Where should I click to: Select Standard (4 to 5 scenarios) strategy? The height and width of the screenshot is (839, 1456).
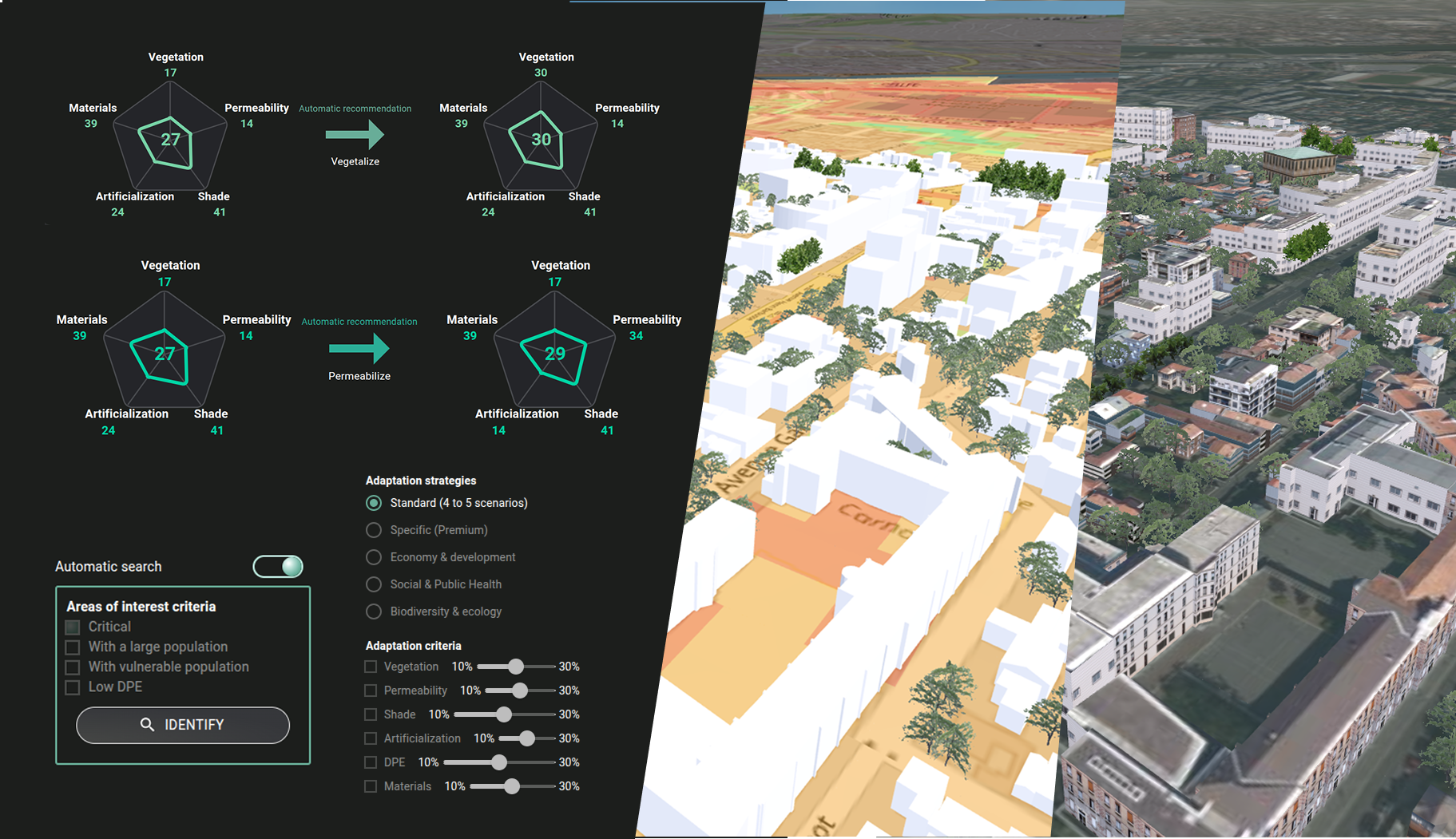pyautogui.click(x=374, y=503)
